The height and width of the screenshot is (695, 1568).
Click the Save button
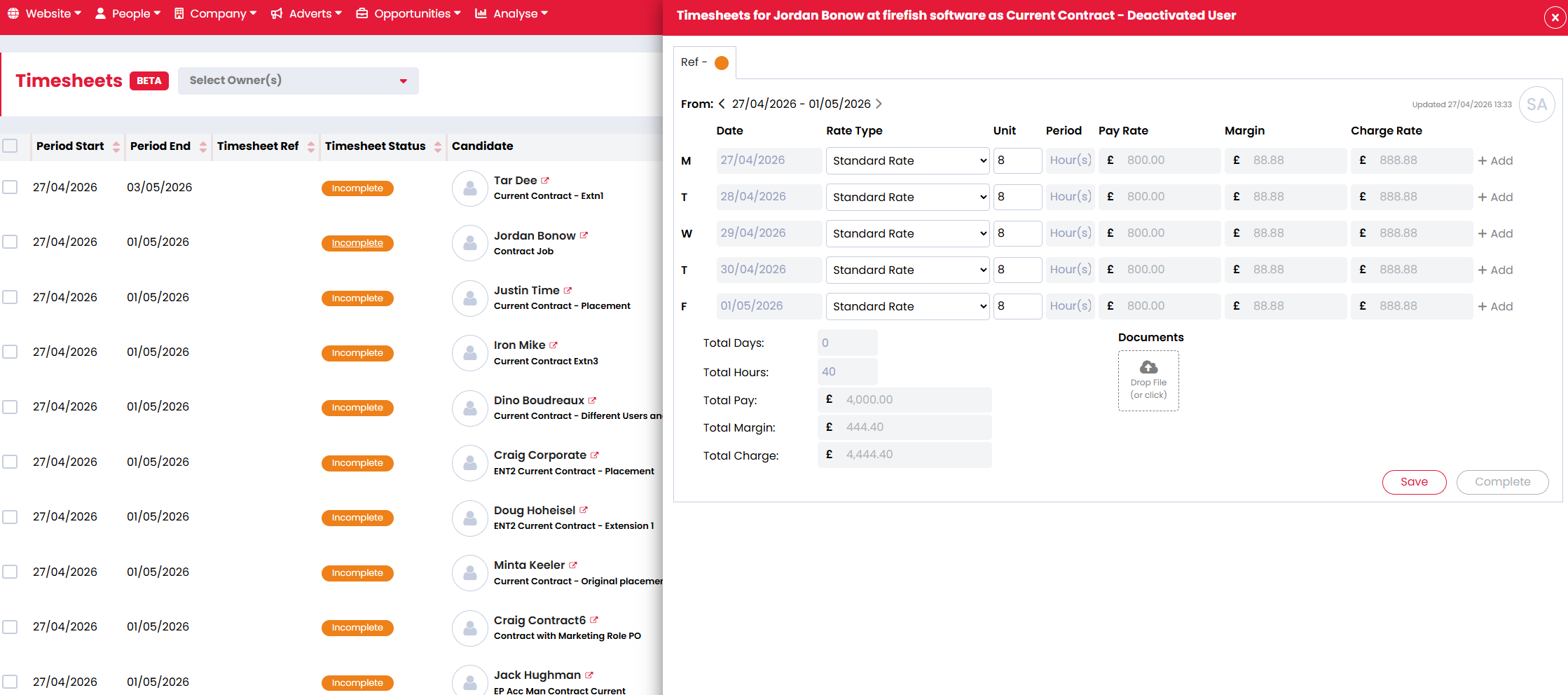(1413, 482)
